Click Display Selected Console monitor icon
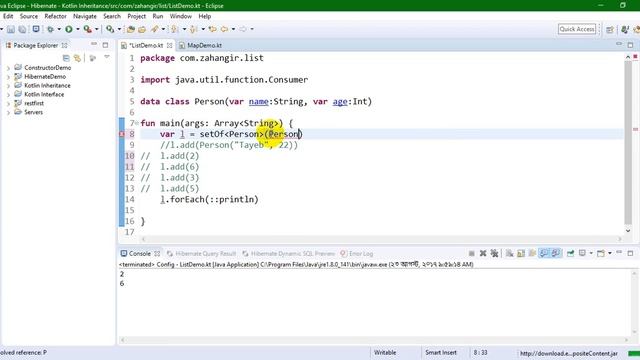Viewport: 640px width, 360px height. tap(582, 253)
